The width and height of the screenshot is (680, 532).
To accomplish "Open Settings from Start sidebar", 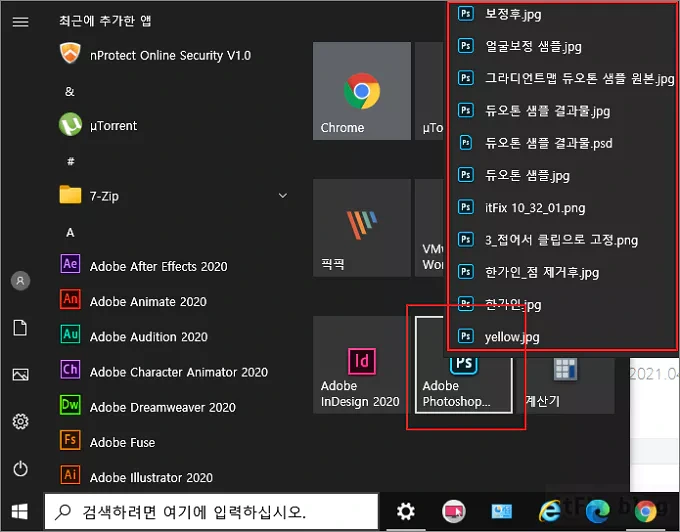I will pyautogui.click(x=20, y=421).
